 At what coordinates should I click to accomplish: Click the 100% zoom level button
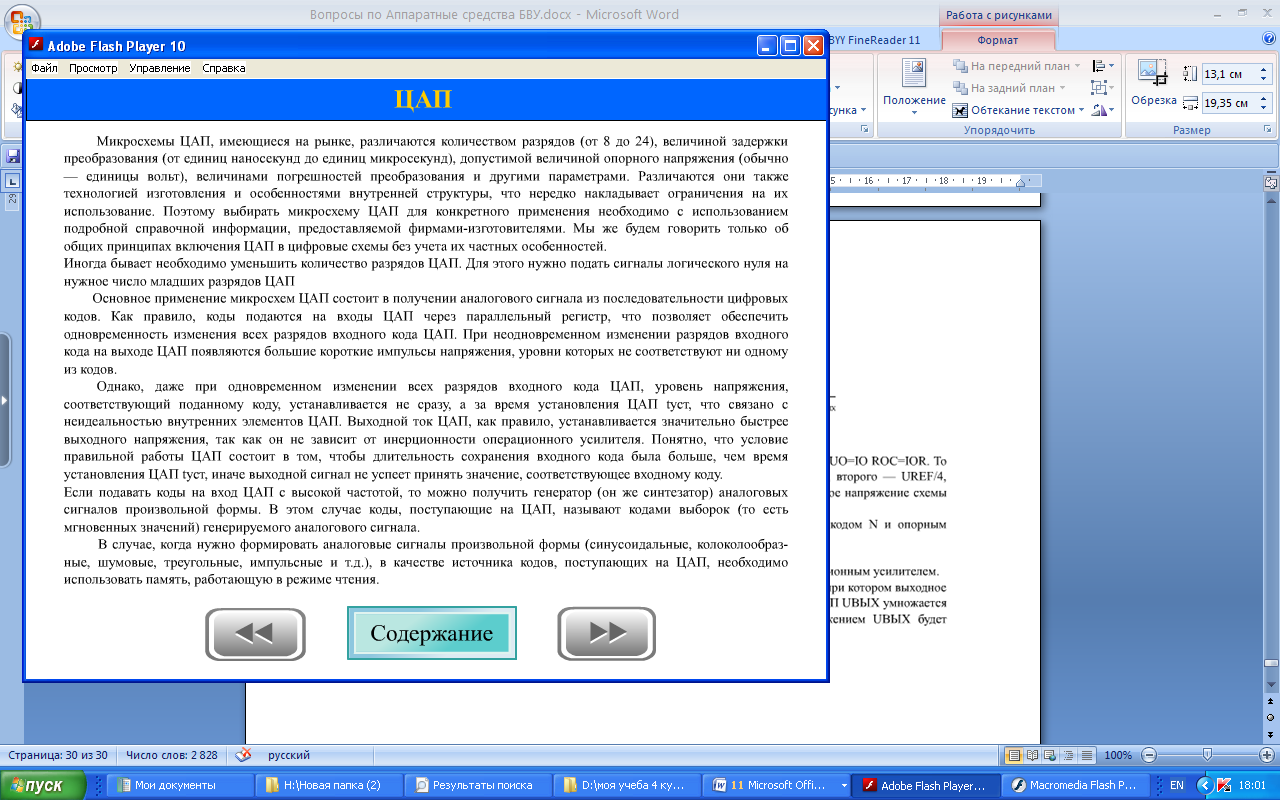coord(1118,755)
